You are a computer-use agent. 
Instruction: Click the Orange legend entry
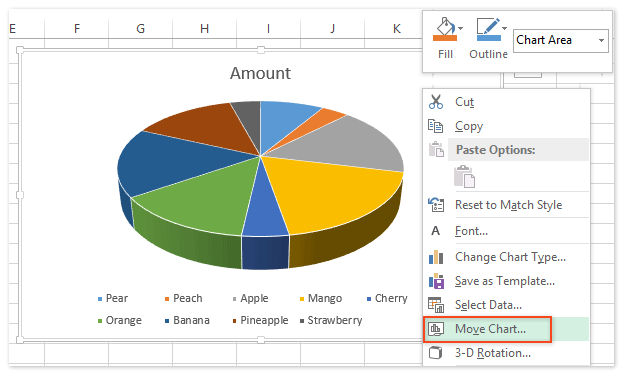click(120, 320)
